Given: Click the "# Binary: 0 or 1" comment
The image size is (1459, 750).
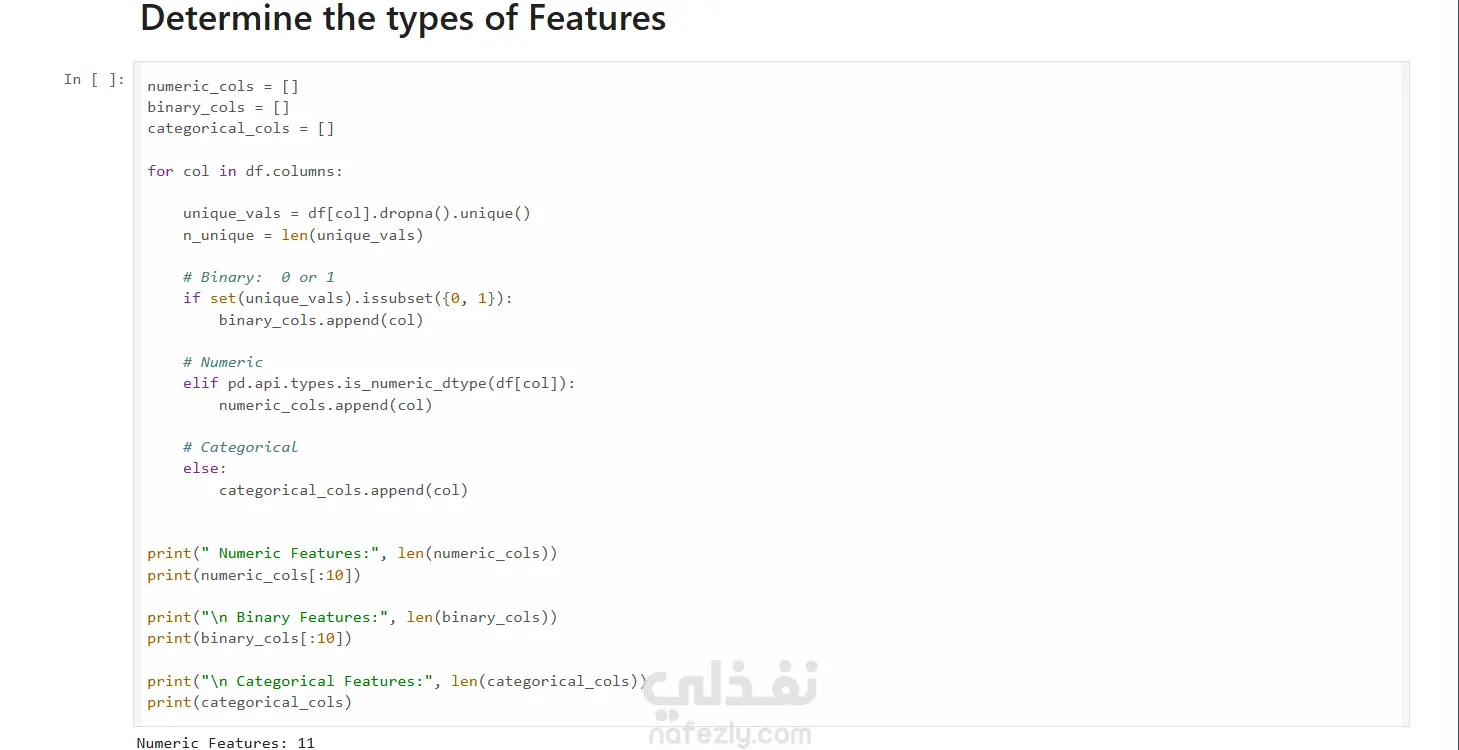Looking at the screenshot, I should 259,277.
